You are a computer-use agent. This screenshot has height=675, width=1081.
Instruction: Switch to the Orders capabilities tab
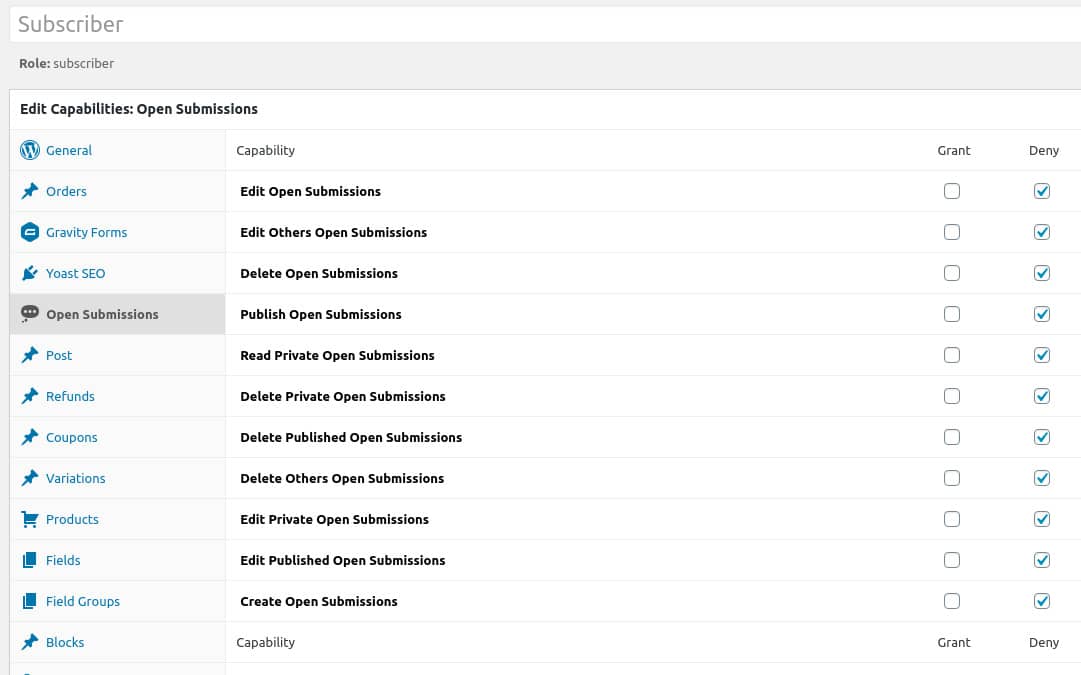[x=117, y=191]
